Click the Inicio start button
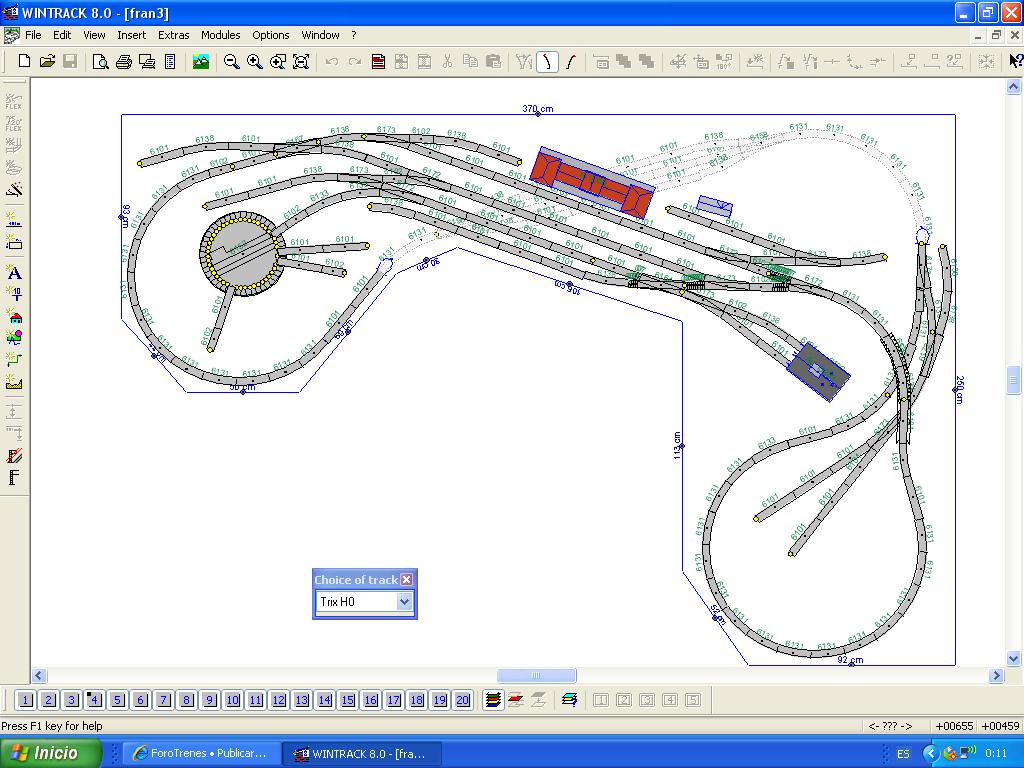Image resolution: width=1024 pixels, height=768 pixels. (51, 753)
